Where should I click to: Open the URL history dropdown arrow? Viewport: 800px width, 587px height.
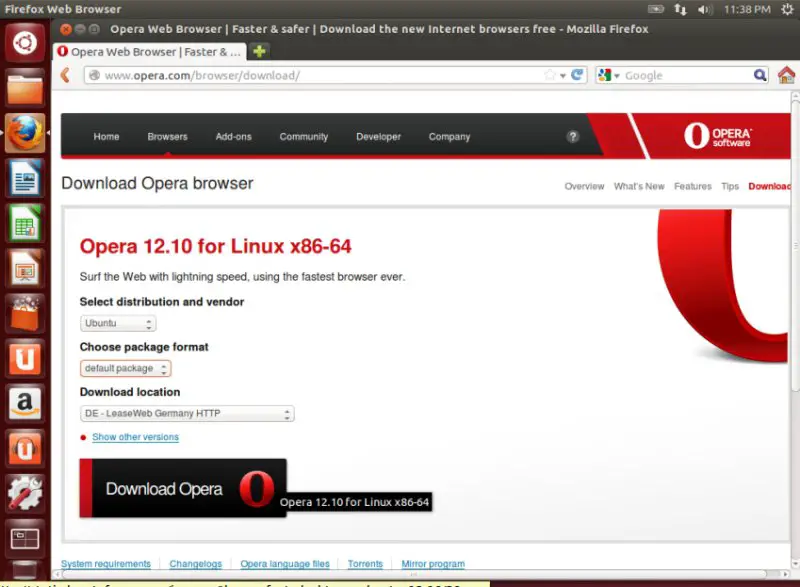click(x=562, y=76)
